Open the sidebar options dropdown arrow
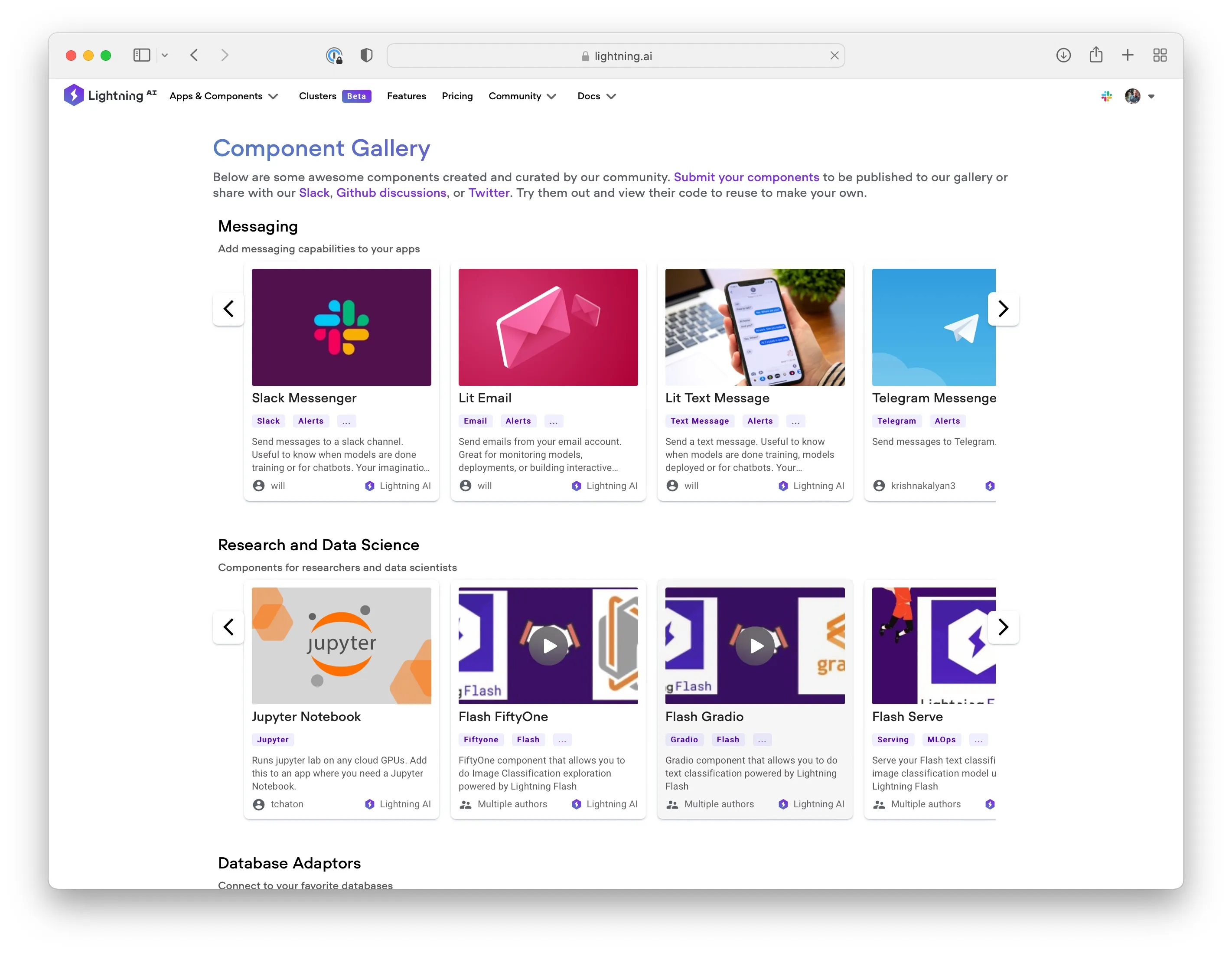Screen dimensions: 1232x953 165,55
